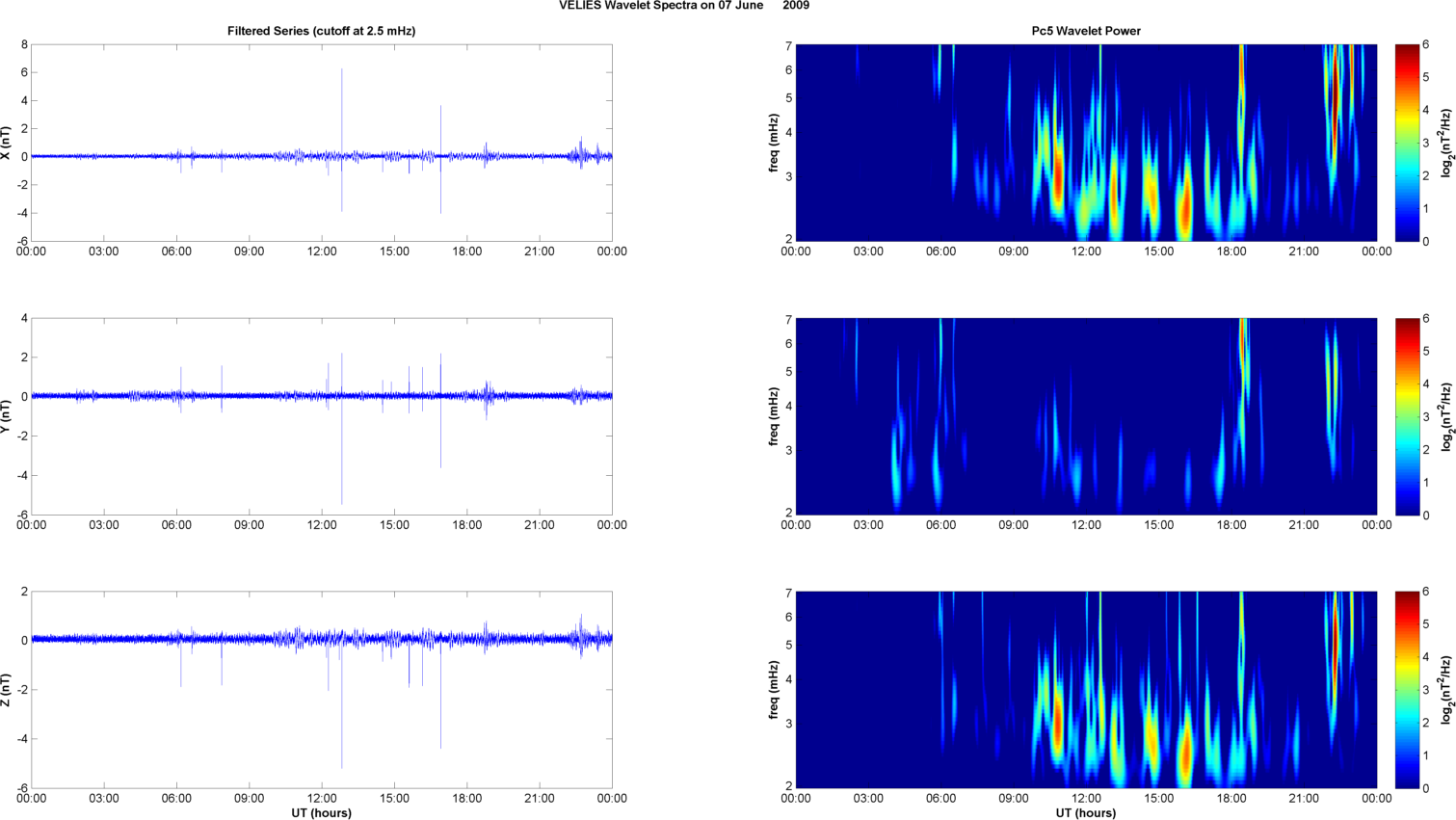The width and height of the screenshot is (1456, 820).
Task: Click the '7' frequency tick of the top spectrogram
Action: click(788, 46)
